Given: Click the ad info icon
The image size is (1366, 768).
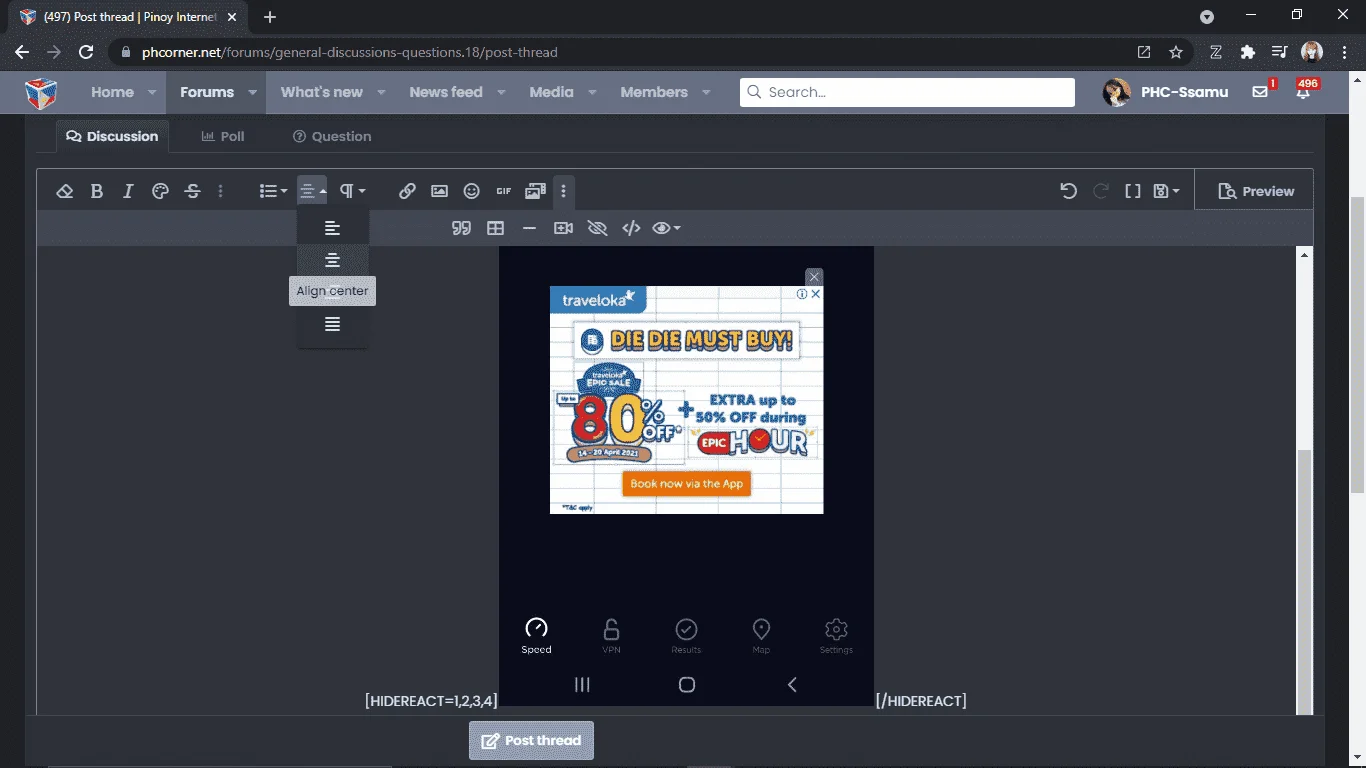Looking at the screenshot, I should click(802, 294).
